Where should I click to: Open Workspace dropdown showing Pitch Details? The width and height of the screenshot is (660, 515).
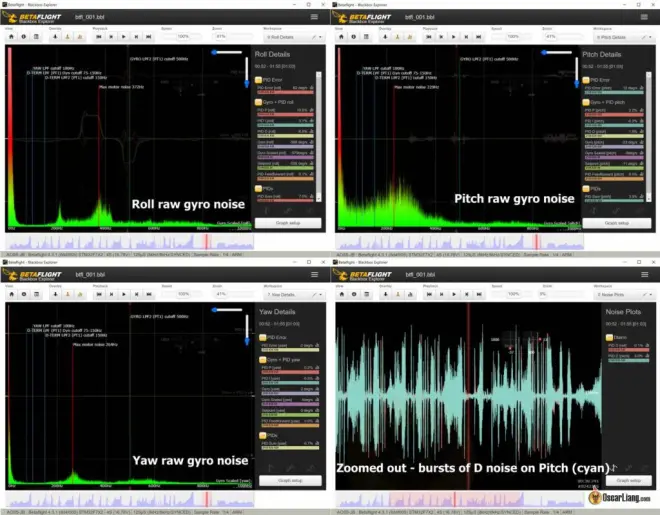(623, 37)
